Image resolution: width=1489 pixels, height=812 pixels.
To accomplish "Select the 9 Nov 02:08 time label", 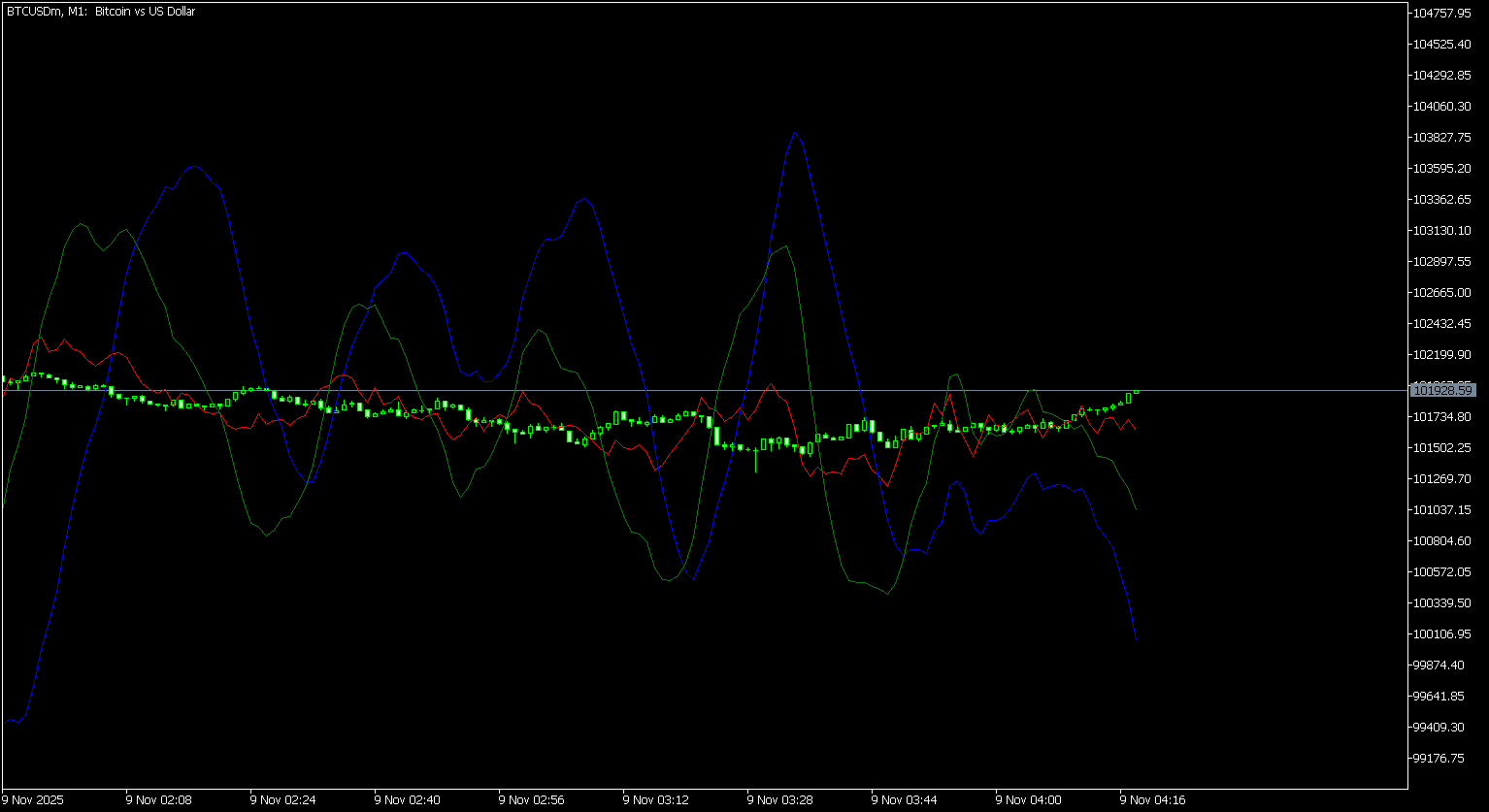I will 158,800.
